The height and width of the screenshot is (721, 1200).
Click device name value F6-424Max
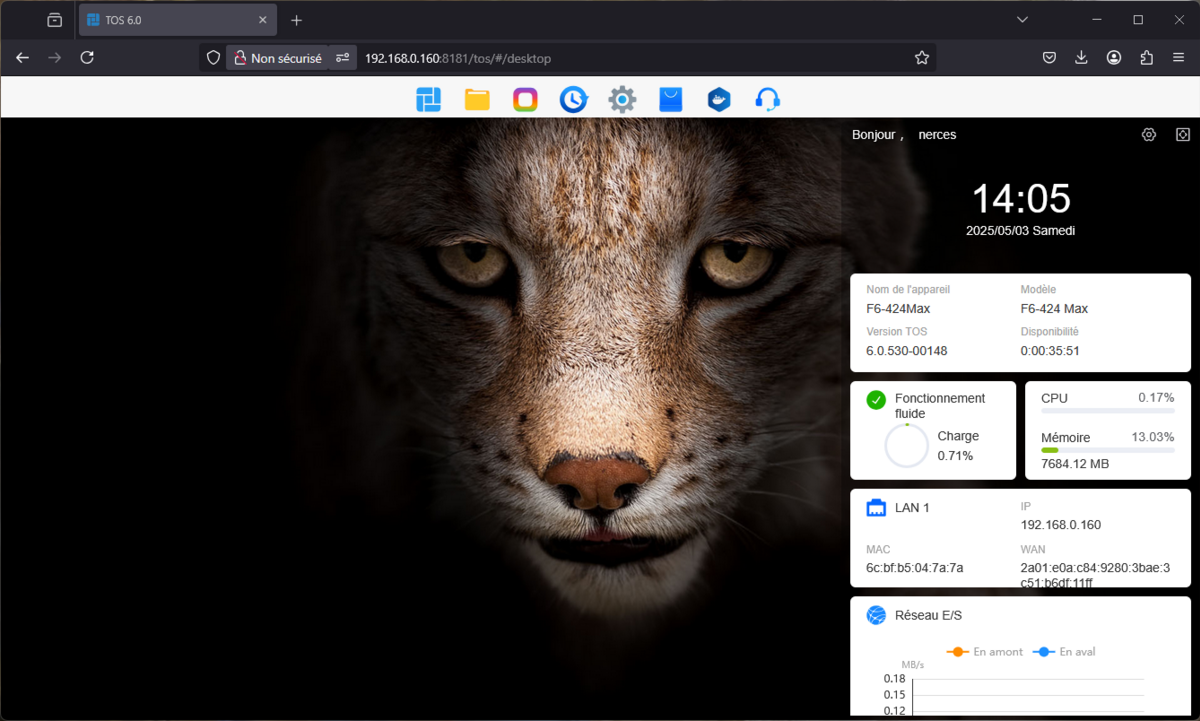(x=898, y=309)
